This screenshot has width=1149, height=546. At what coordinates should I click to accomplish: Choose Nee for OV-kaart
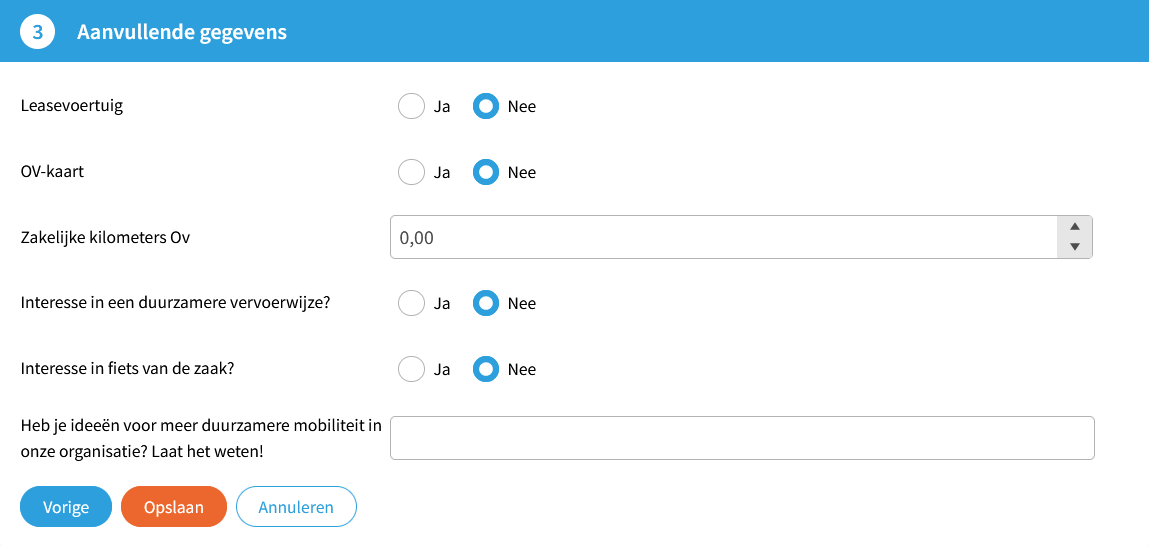486,172
